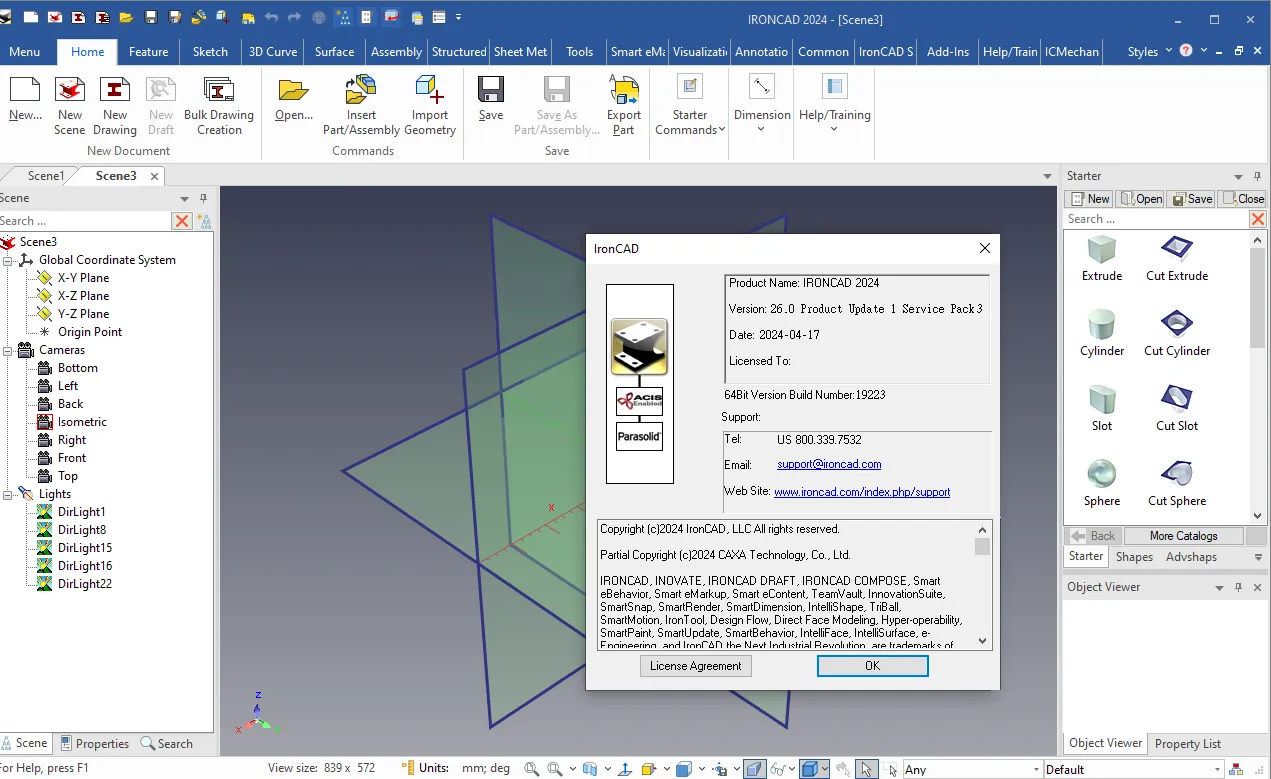This screenshot has width=1271, height=779.
Task: Collapse the Cameras tree node
Action: pyautogui.click(x=7, y=350)
